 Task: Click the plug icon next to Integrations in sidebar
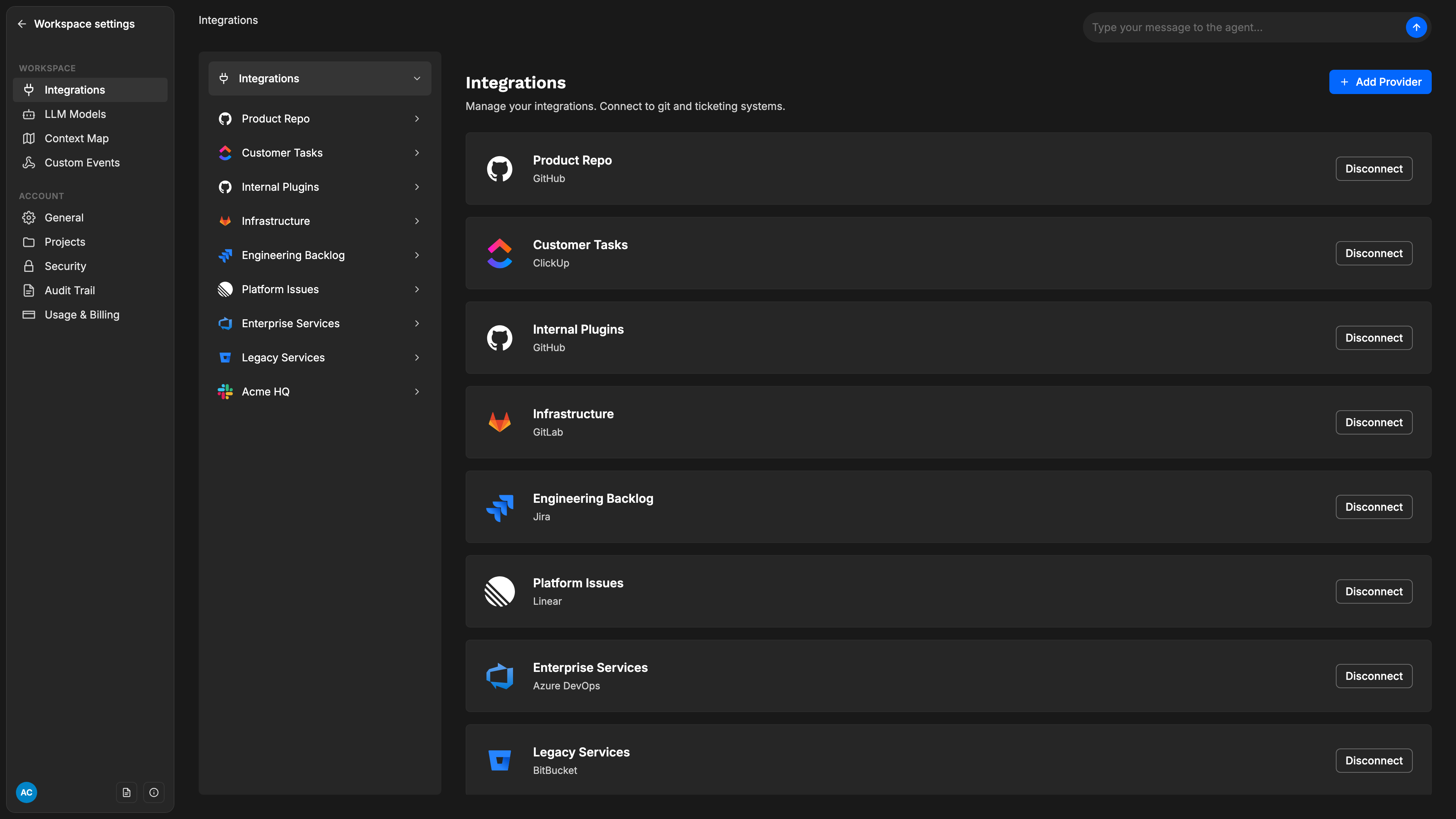coord(29,90)
